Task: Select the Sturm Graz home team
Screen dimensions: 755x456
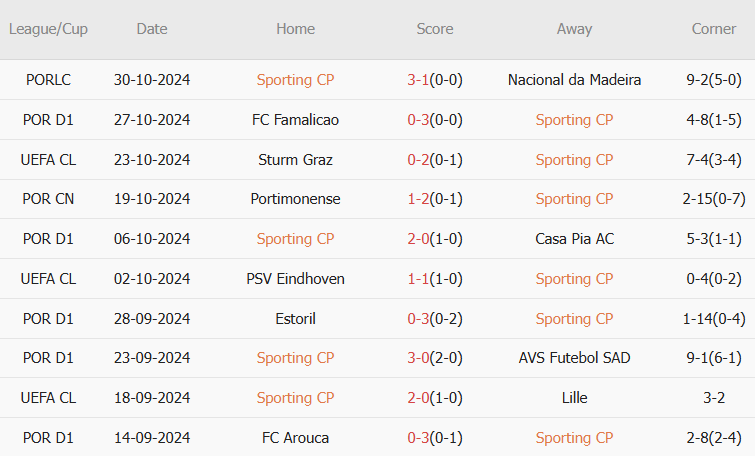Action: pyautogui.click(x=295, y=160)
